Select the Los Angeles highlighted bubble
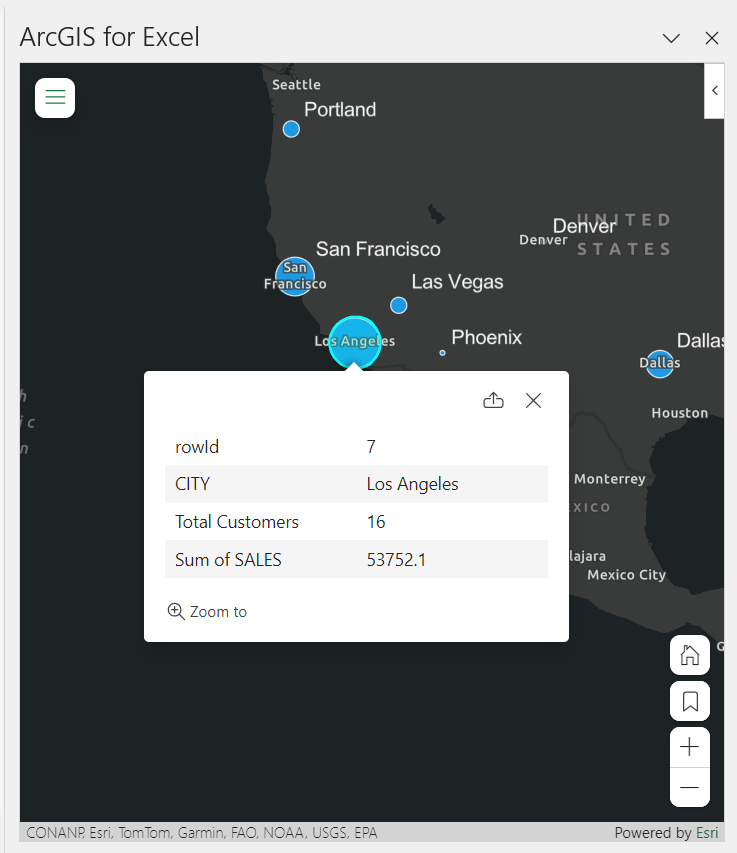The height and width of the screenshot is (853, 737). pos(355,342)
